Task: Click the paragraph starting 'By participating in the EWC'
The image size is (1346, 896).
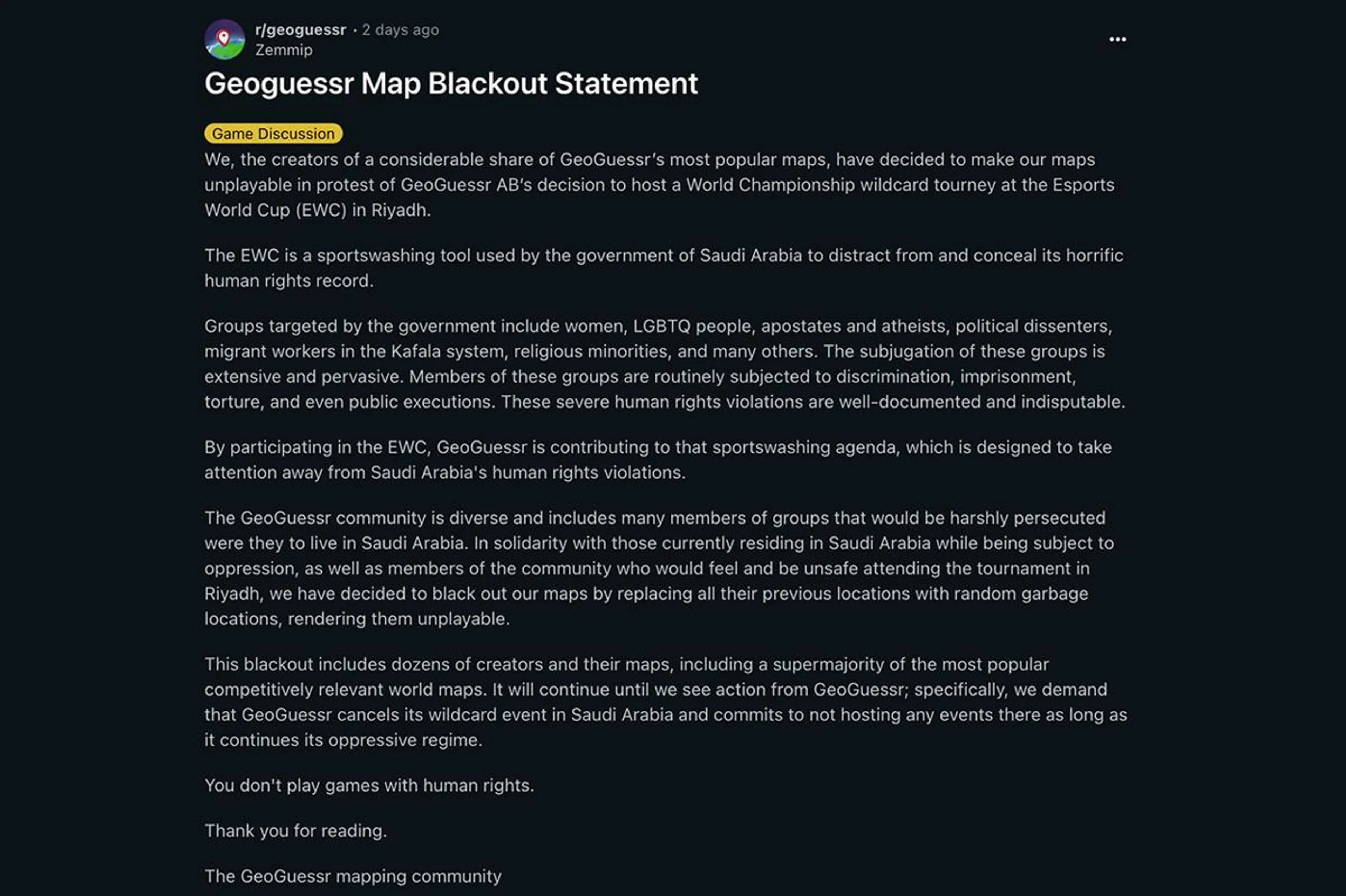Action: point(658,460)
